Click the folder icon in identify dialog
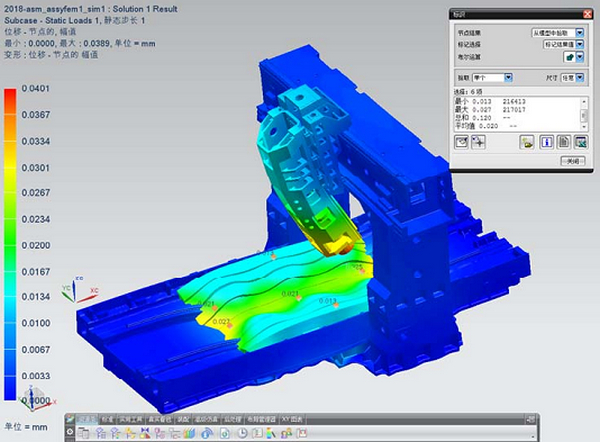Image resolution: width=600 pixels, height=442 pixels. [x=526, y=143]
